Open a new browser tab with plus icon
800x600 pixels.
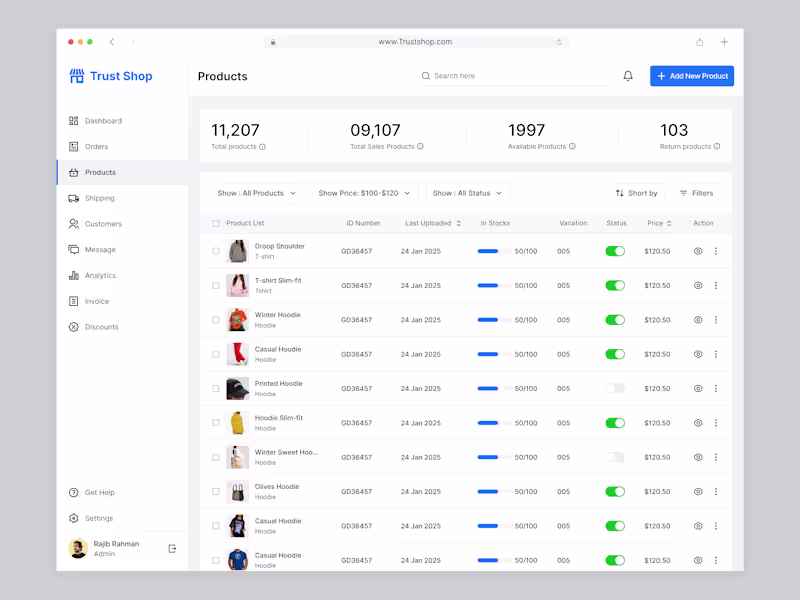(x=724, y=42)
